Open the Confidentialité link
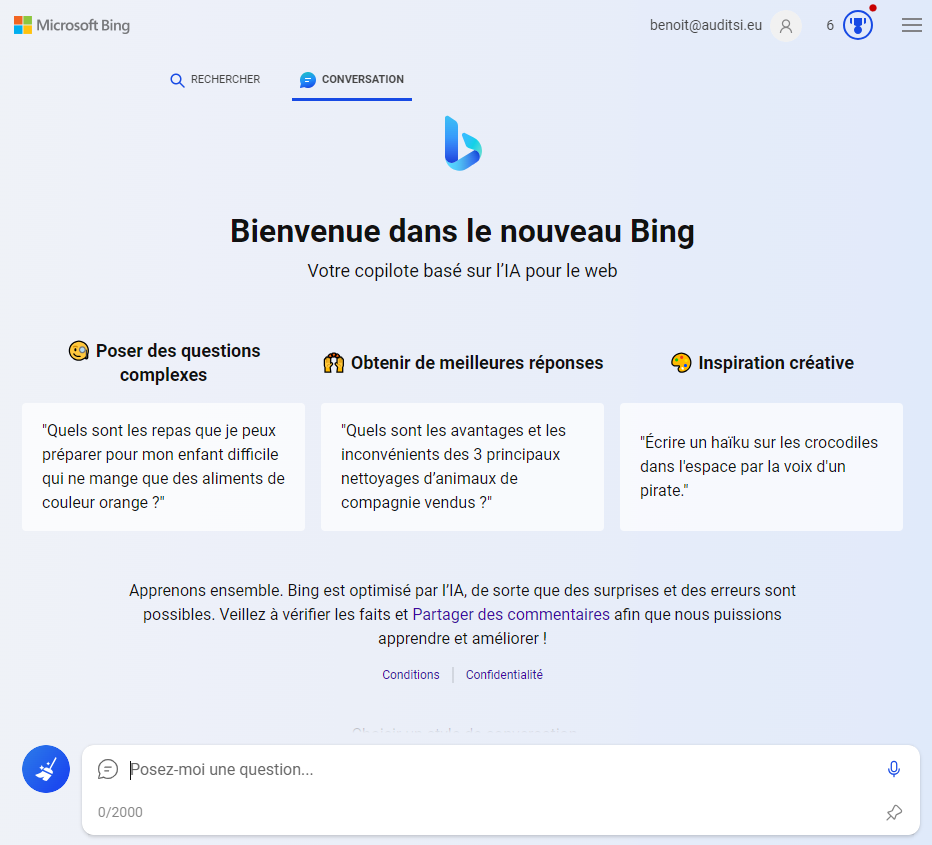 [504, 674]
